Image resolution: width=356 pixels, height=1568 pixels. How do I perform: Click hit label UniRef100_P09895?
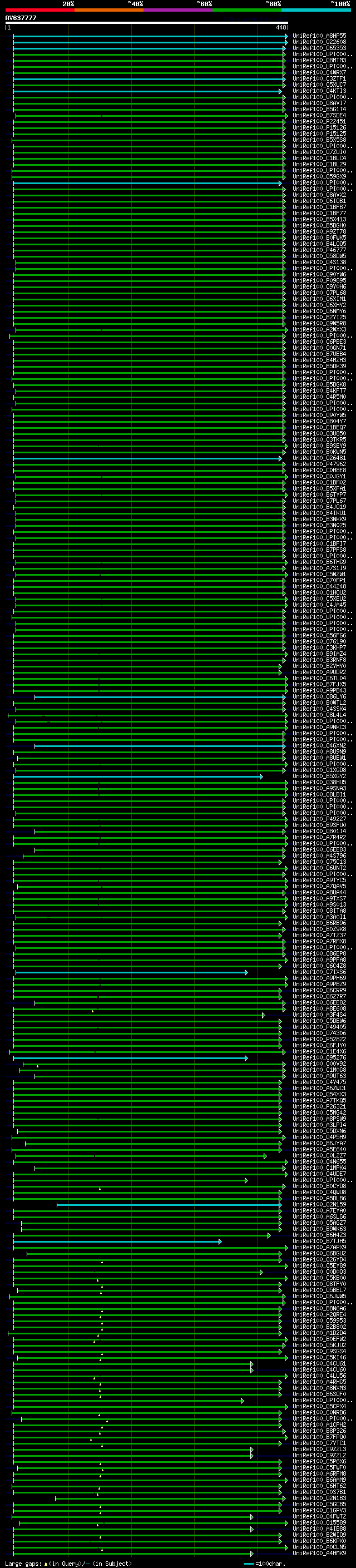point(319,280)
